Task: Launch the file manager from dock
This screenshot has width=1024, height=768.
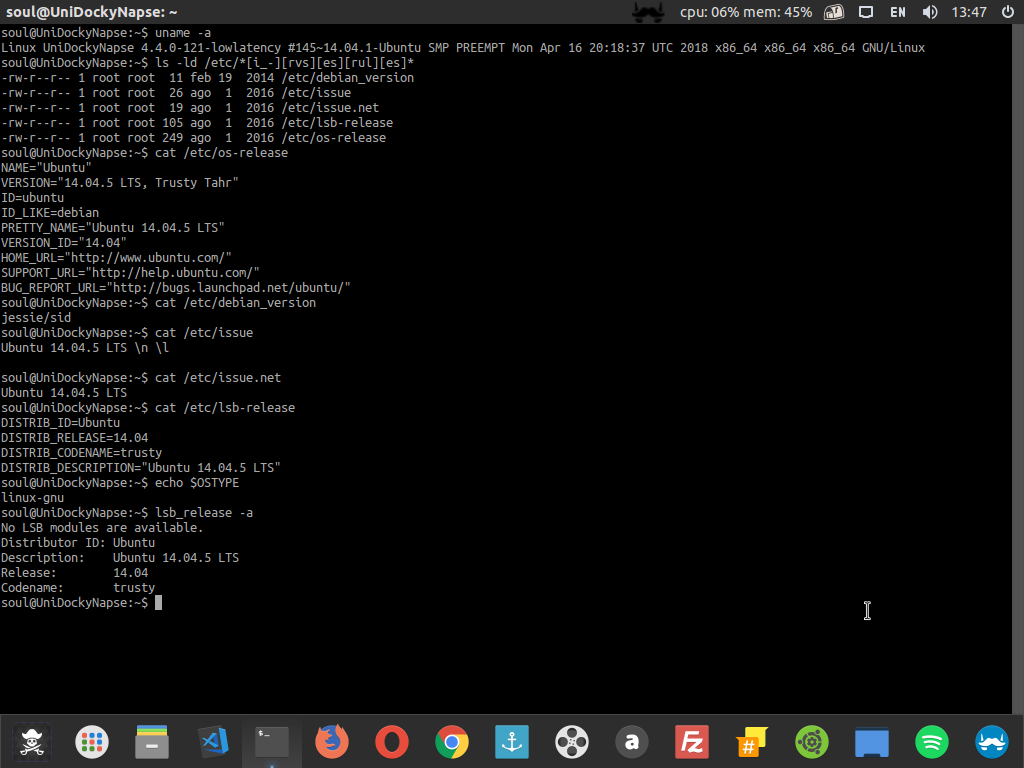Action: click(152, 743)
